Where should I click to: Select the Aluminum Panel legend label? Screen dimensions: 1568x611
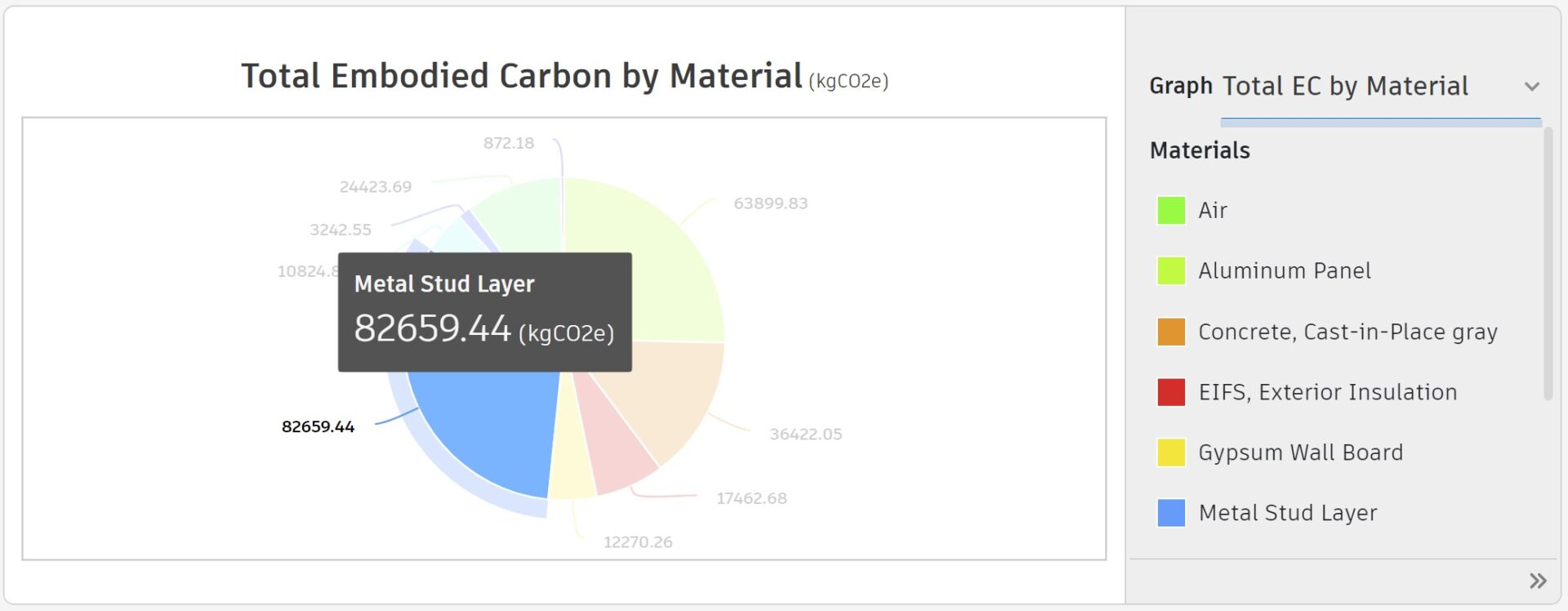coord(1284,271)
